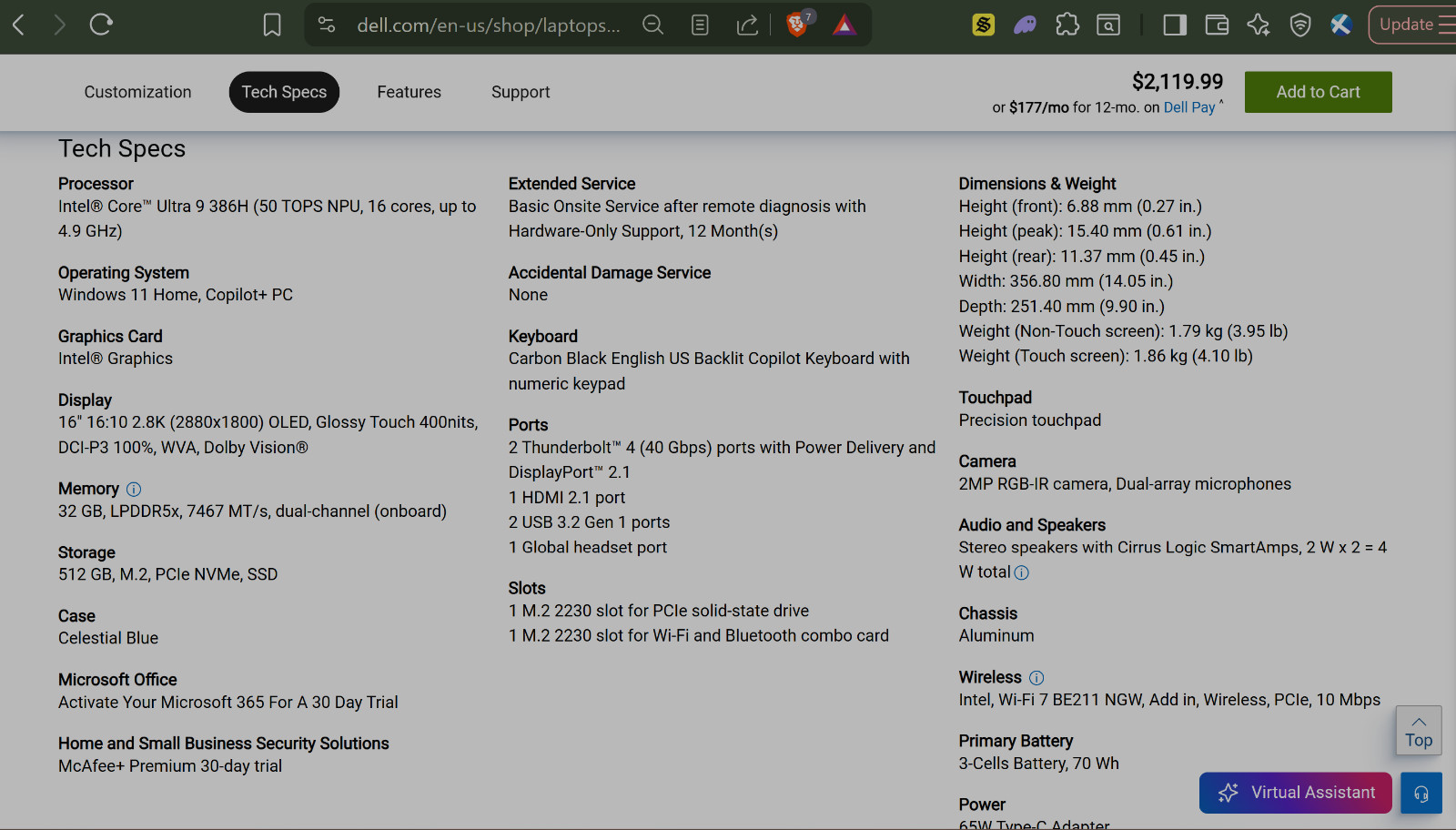The image size is (1456, 830).
Task: Click 'Weight (Touch screen): 1.86 kg' line
Action: [x=1106, y=356]
